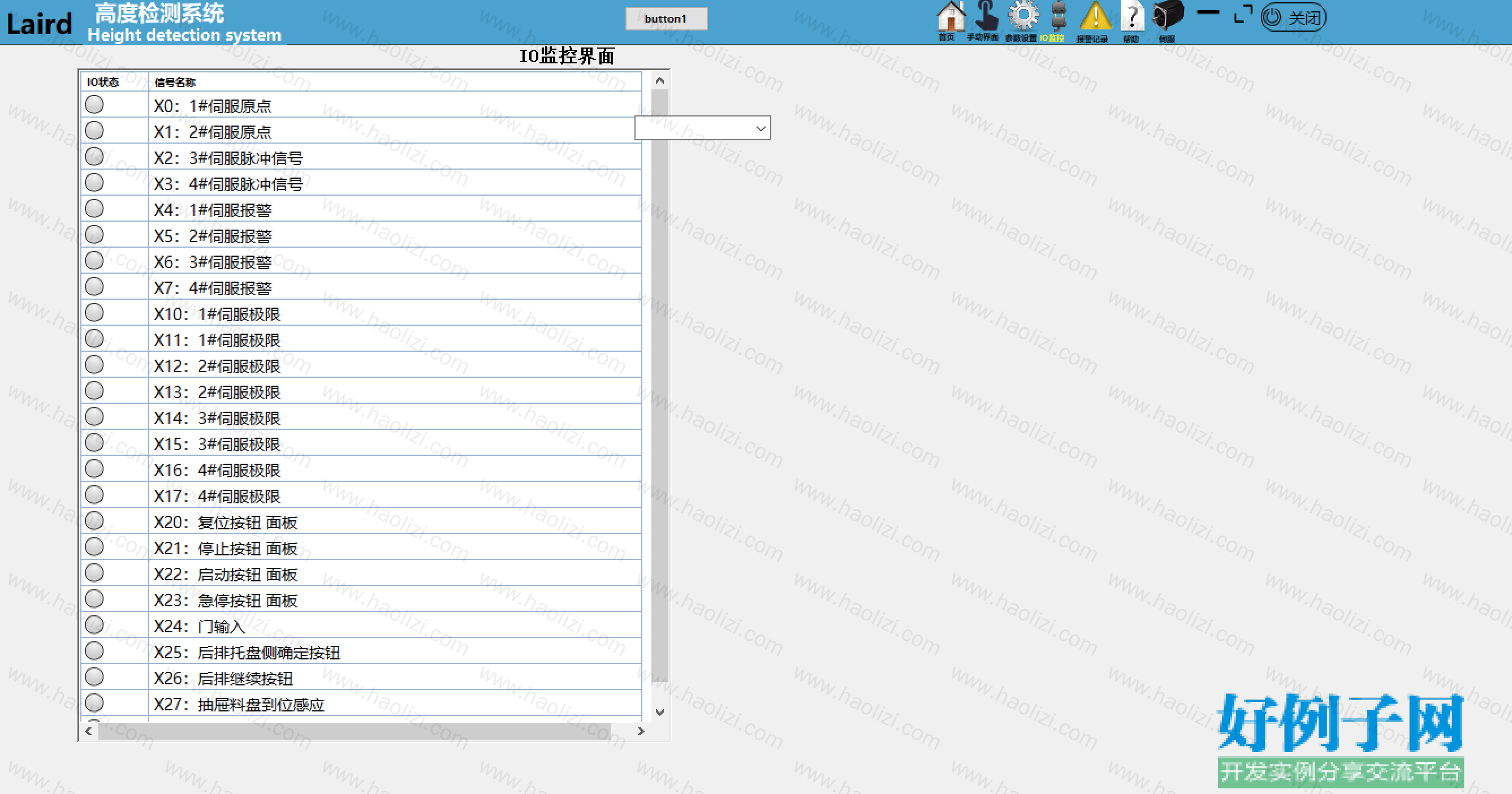Select row X15: 3#伺服极限
Image resolution: width=1512 pixels, height=794 pixels.
pos(361,443)
